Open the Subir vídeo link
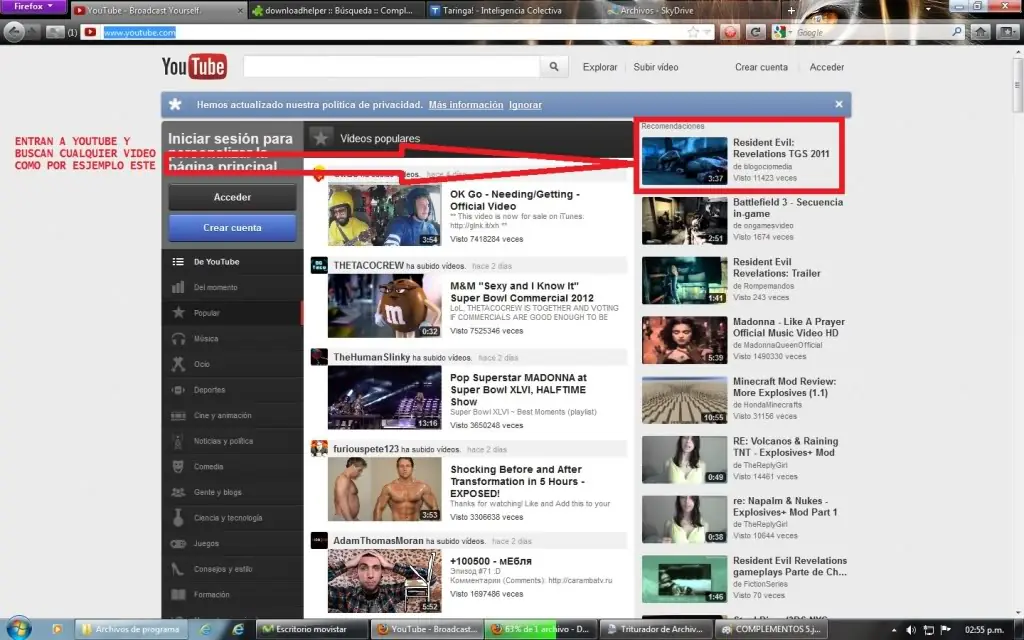The image size is (1024, 640). [656, 67]
